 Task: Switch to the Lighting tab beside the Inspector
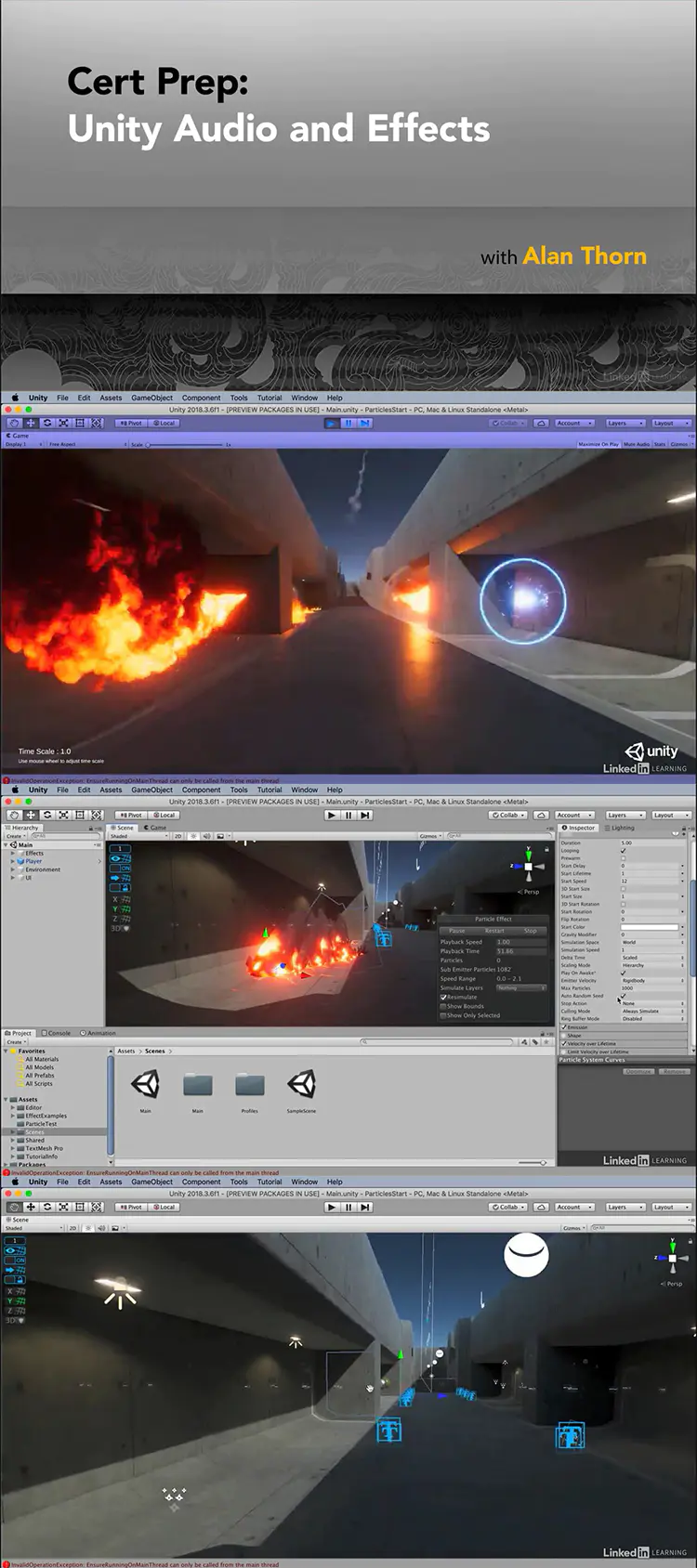[620, 828]
